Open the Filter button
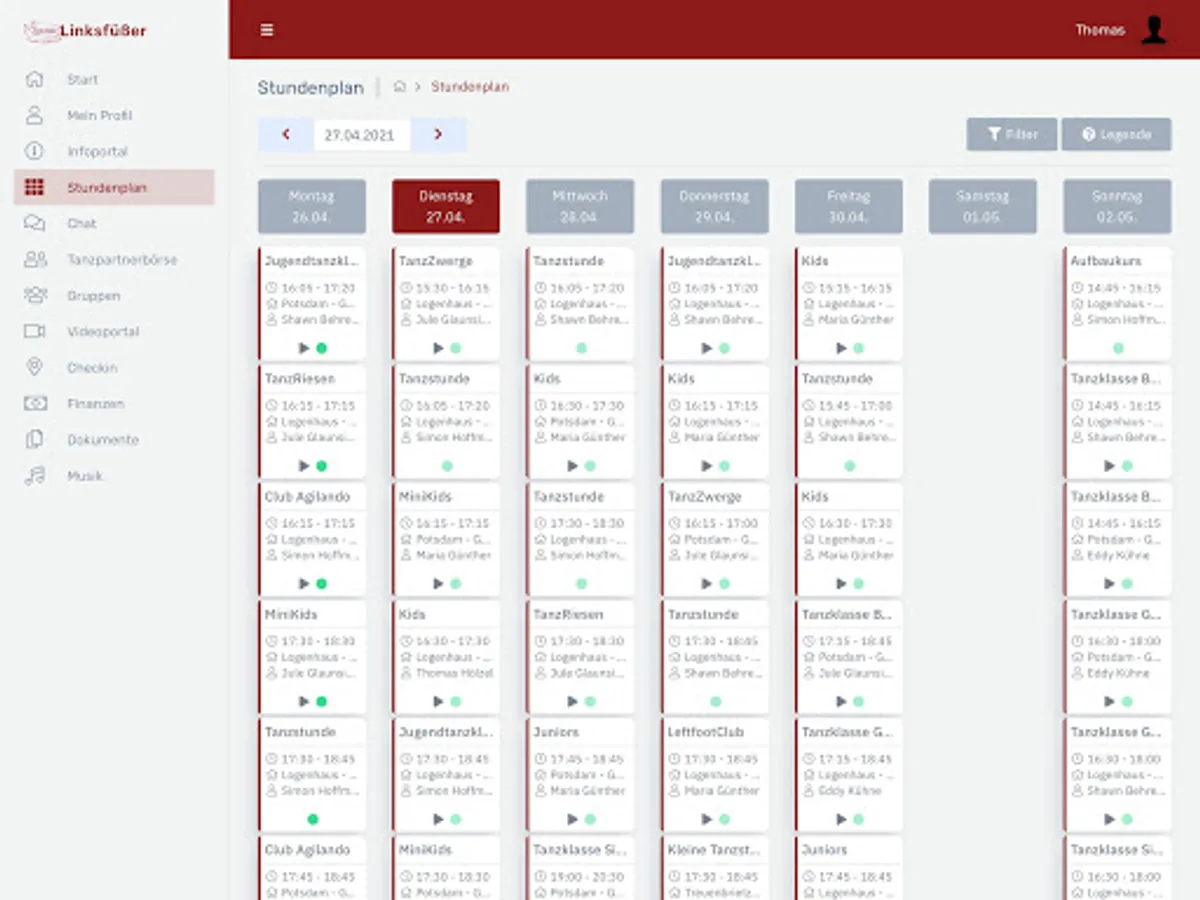Image resolution: width=1200 pixels, height=900 pixels. pyautogui.click(x=1012, y=135)
